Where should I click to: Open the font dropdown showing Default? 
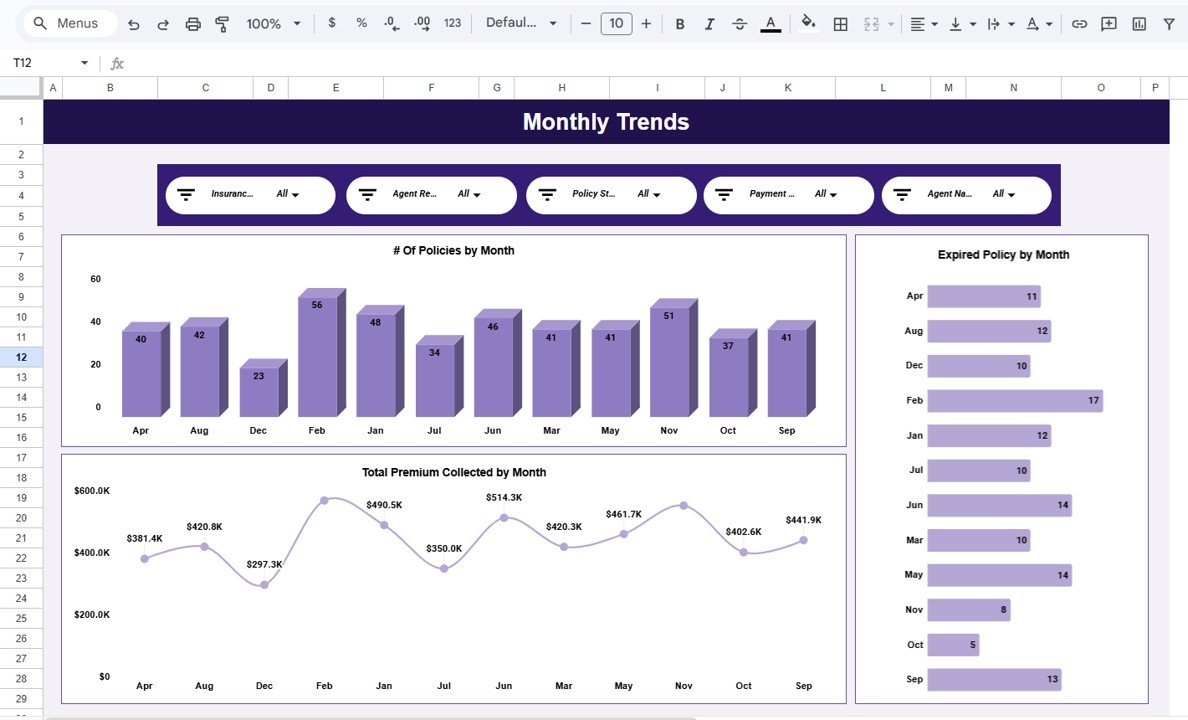520,22
